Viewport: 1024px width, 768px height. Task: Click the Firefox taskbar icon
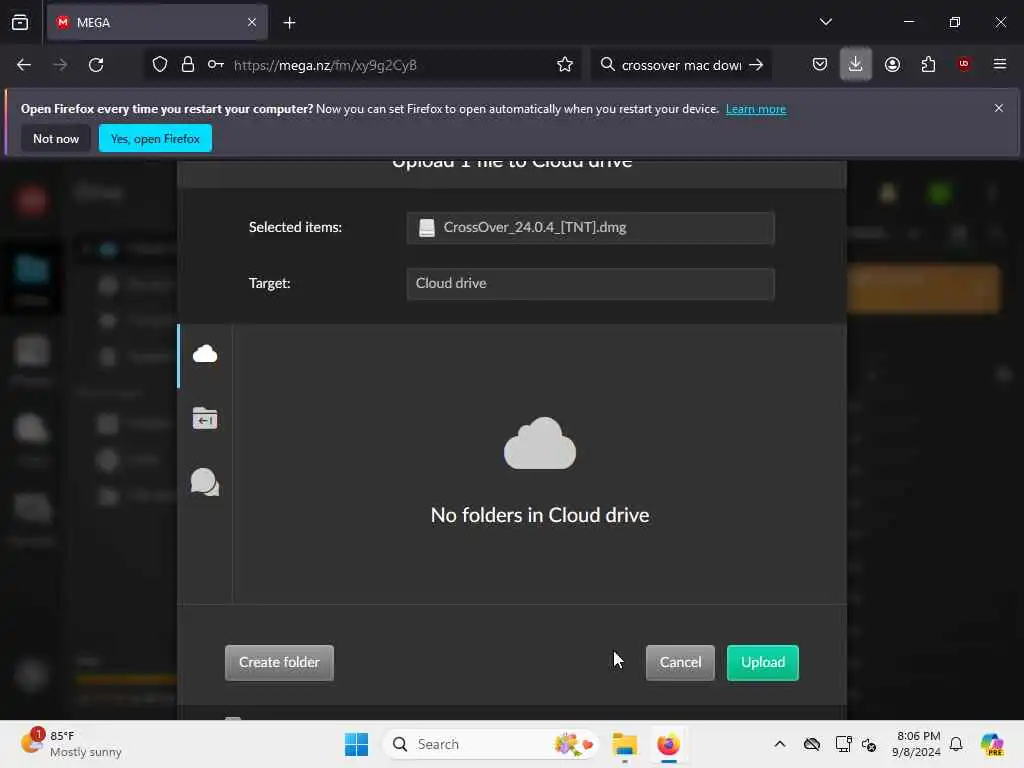click(668, 744)
